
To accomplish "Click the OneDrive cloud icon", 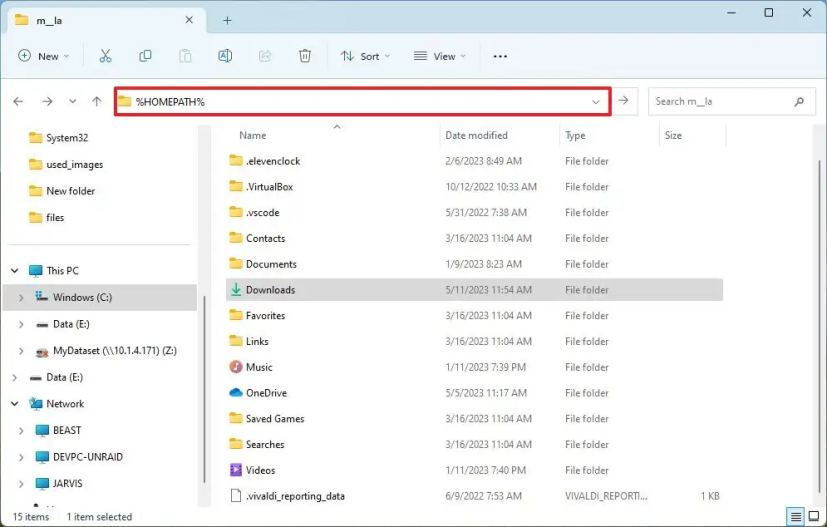I will pyautogui.click(x=236, y=392).
